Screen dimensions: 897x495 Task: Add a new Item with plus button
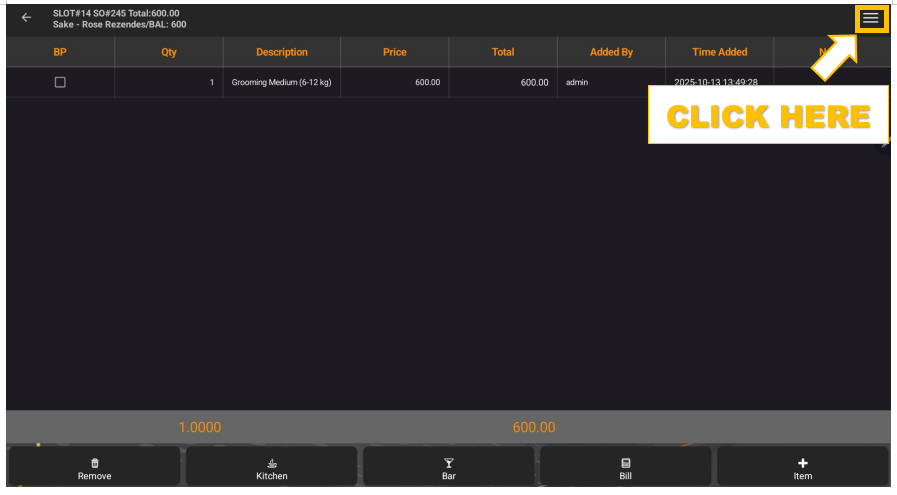[x=802, y=468]
